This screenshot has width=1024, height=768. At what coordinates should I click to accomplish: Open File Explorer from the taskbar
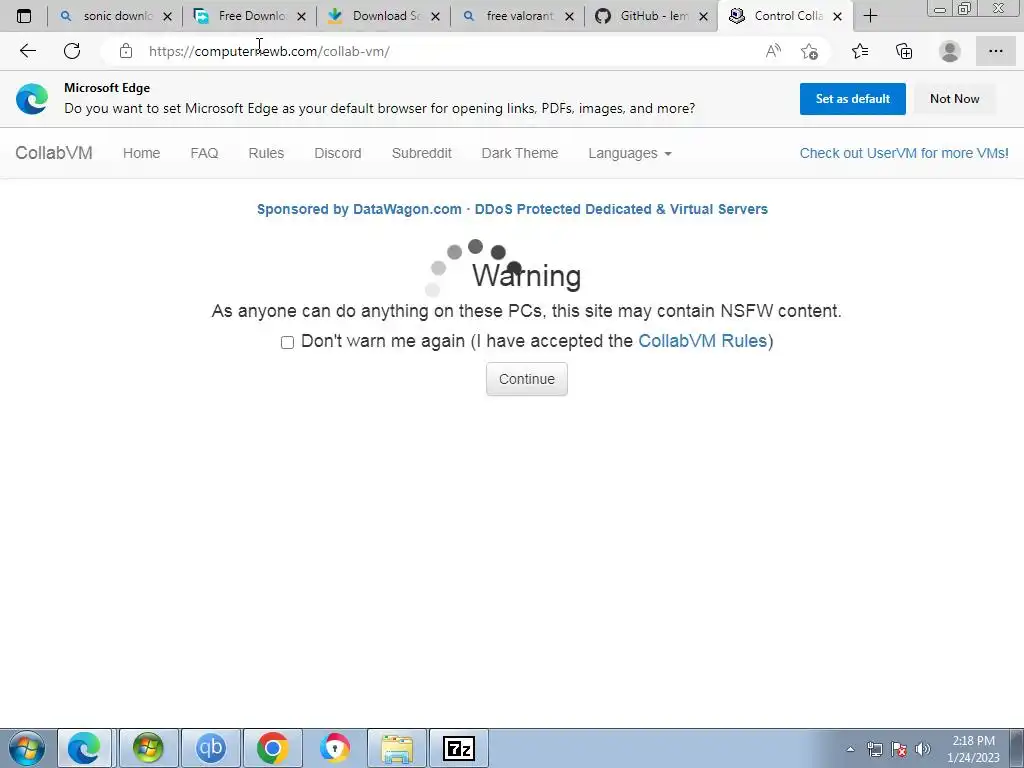[397, 748]
